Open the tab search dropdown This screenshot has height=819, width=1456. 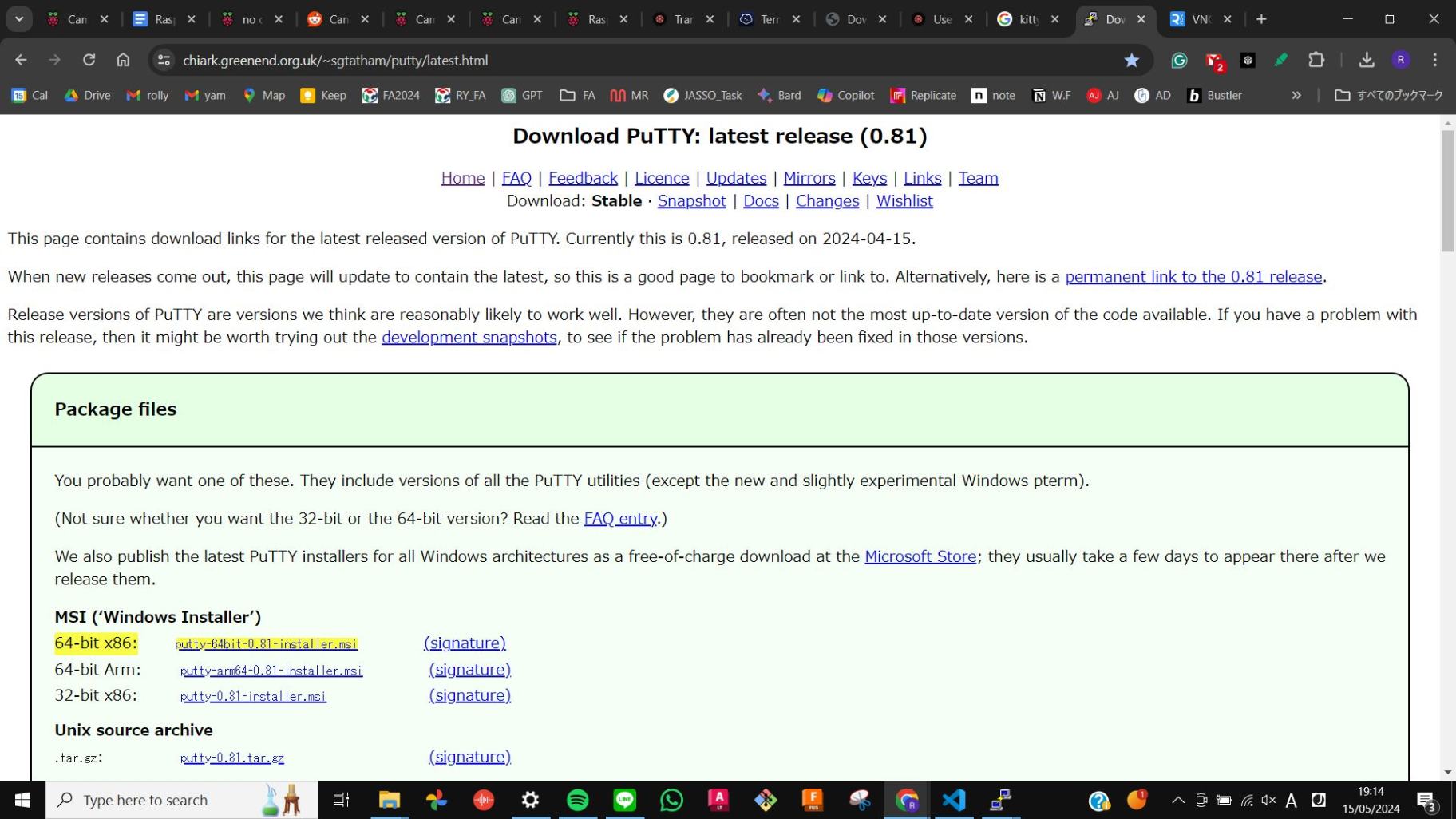pos(19,19)
